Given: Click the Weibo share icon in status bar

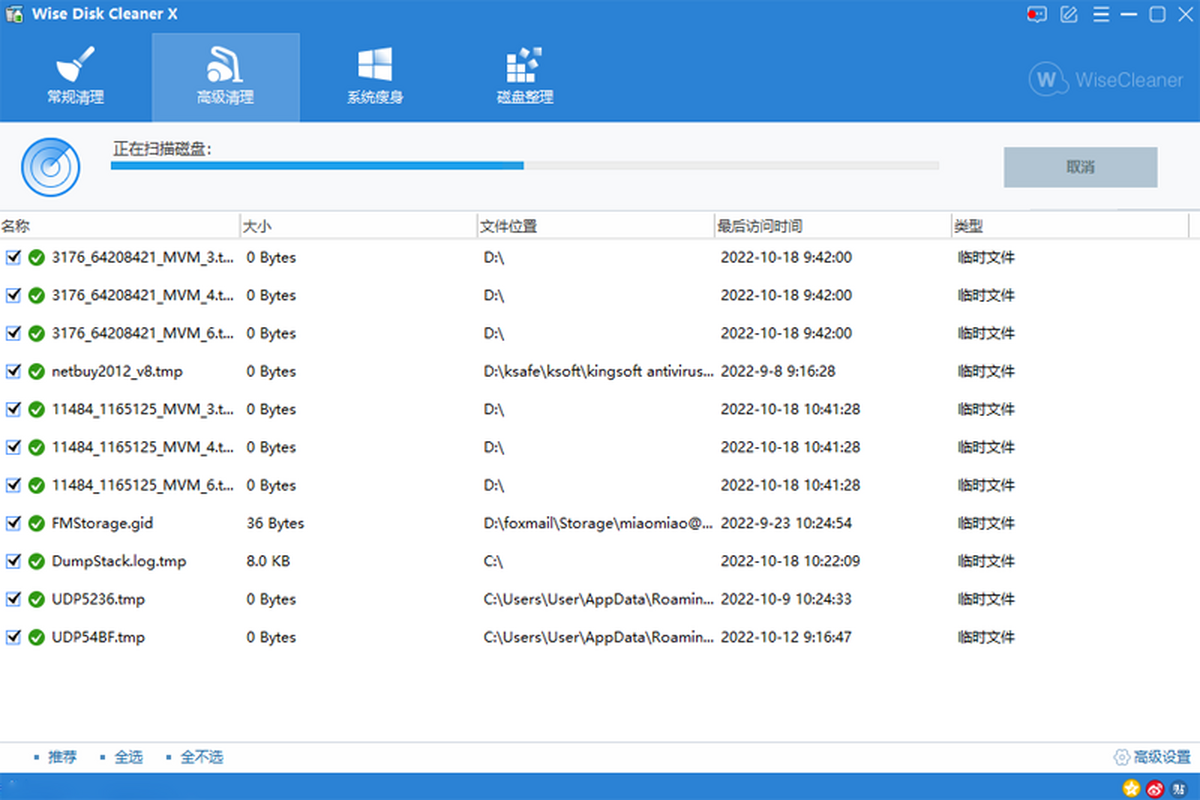Looking at the screenshot, I should 1155,787.
